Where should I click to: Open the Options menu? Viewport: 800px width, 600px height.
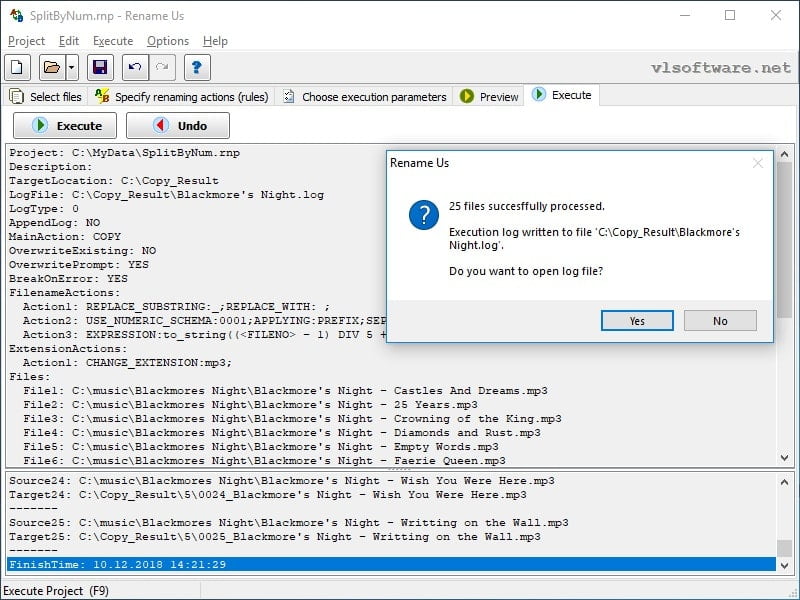pyautogui.click(x=168, y=41)
